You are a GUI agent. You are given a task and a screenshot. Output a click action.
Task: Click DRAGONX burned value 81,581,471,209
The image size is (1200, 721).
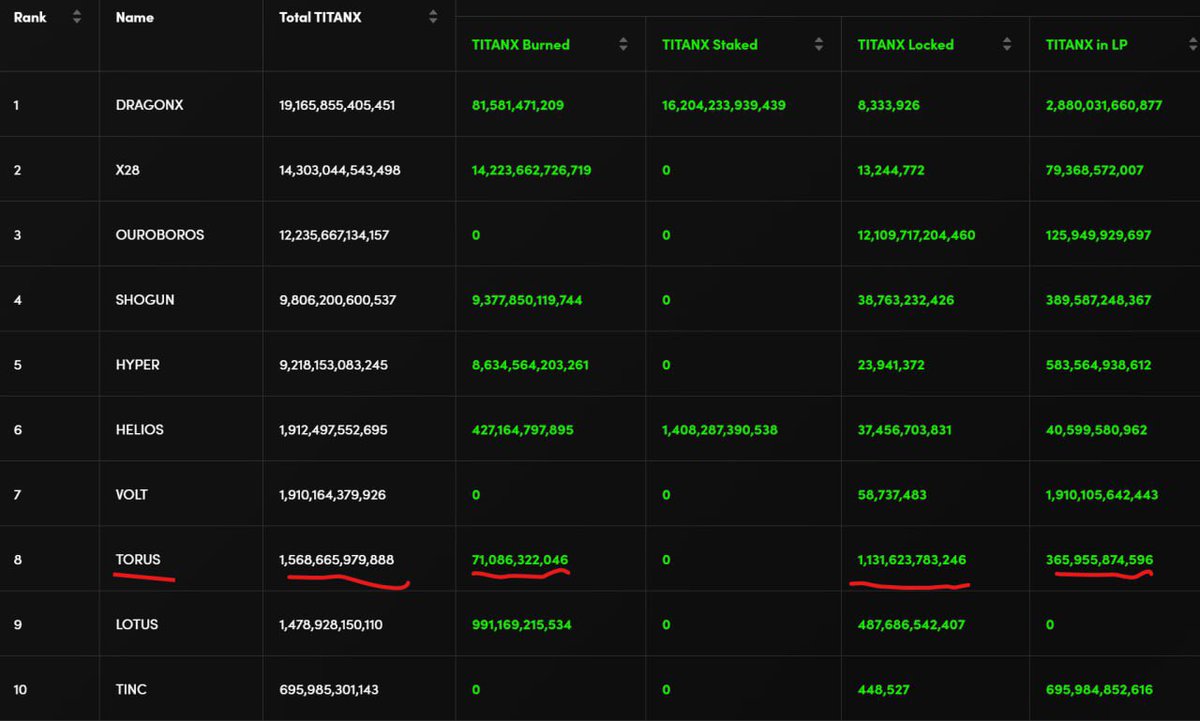coord(518,104)
